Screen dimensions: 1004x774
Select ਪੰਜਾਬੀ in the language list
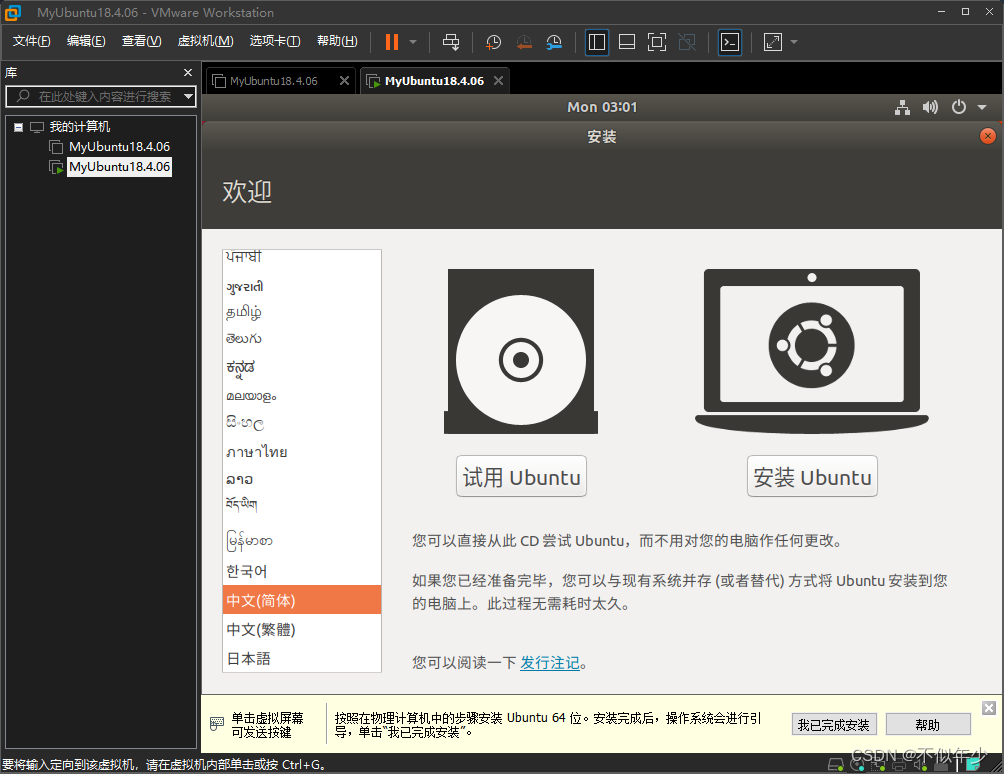click(302, 257)
